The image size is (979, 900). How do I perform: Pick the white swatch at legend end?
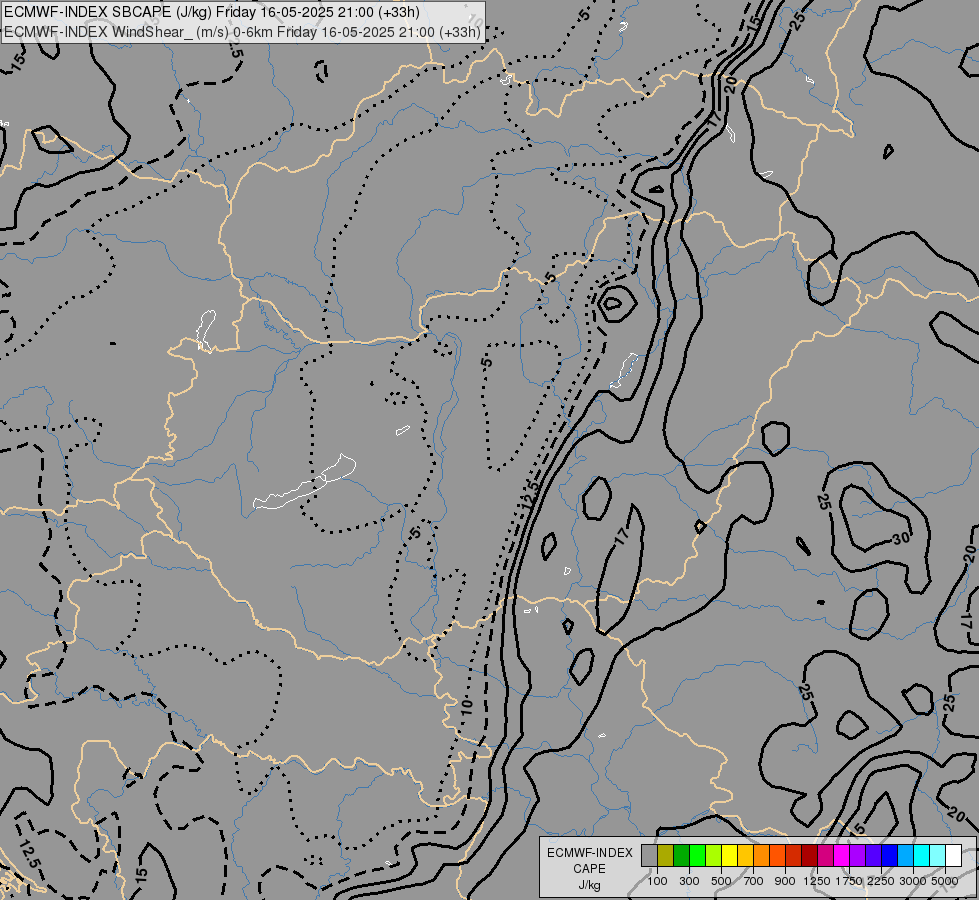click(954, 855)
